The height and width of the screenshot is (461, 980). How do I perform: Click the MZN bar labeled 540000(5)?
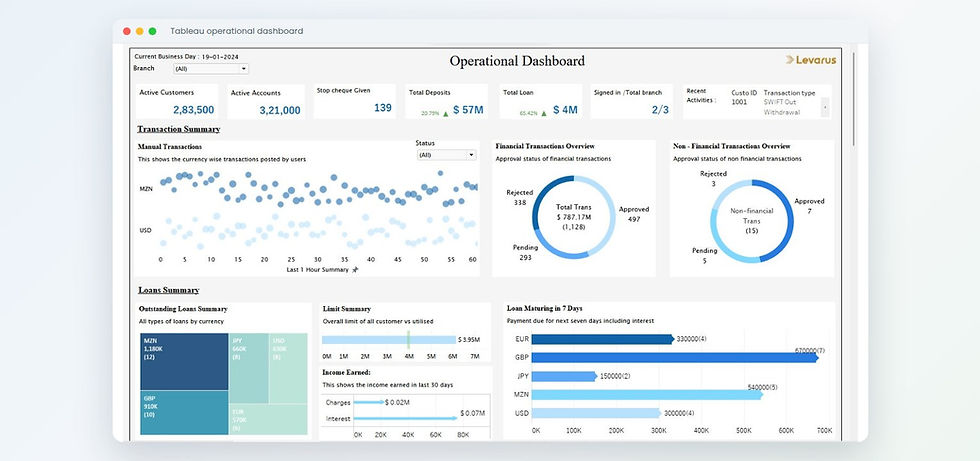coord(648,395)
